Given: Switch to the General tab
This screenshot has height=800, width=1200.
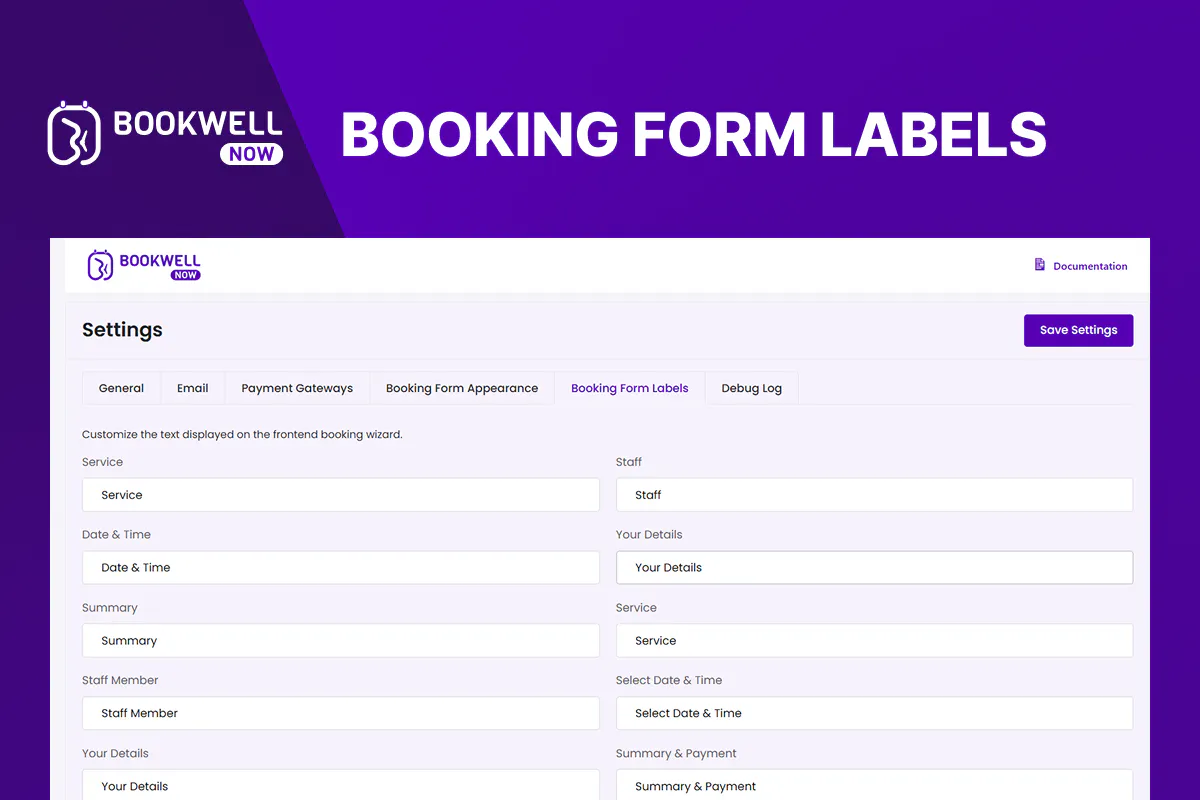Looking at the screenshot, I should [121, 388].
